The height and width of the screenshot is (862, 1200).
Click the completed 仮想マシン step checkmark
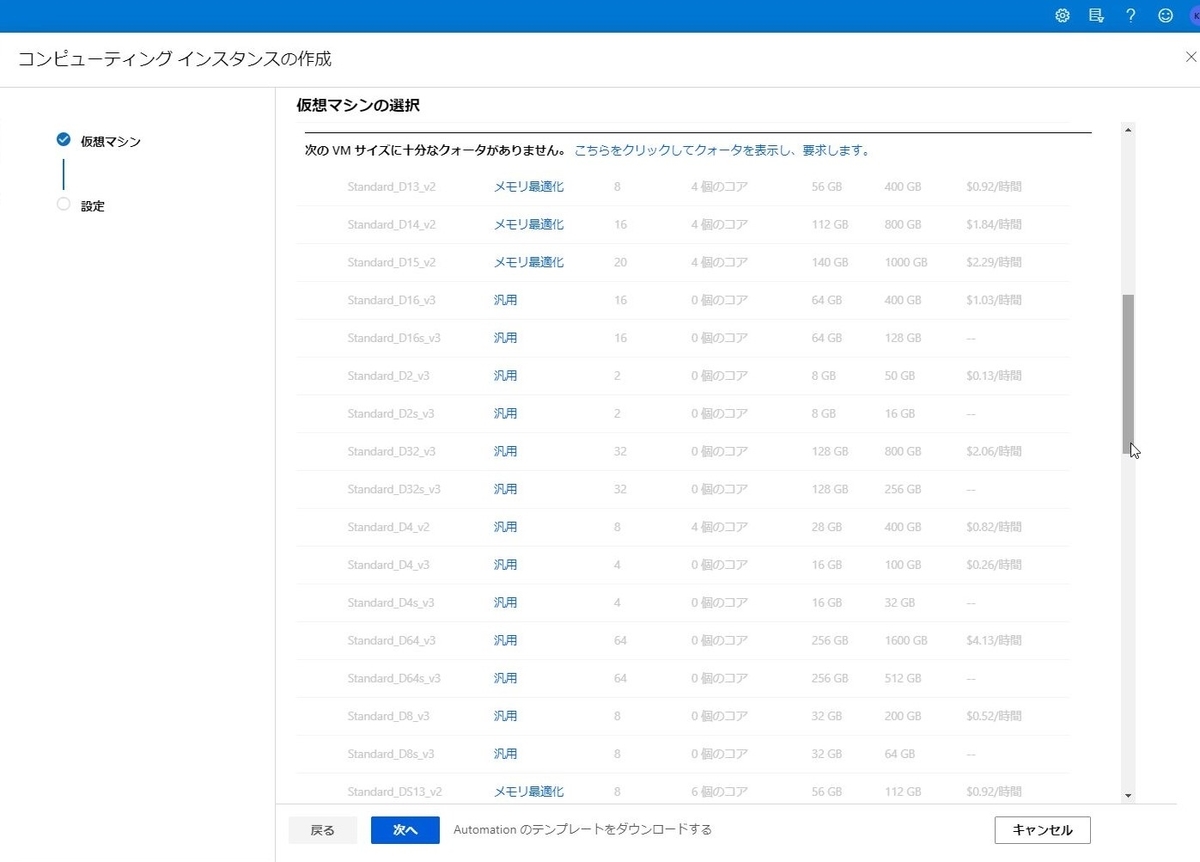click(63, 141)
